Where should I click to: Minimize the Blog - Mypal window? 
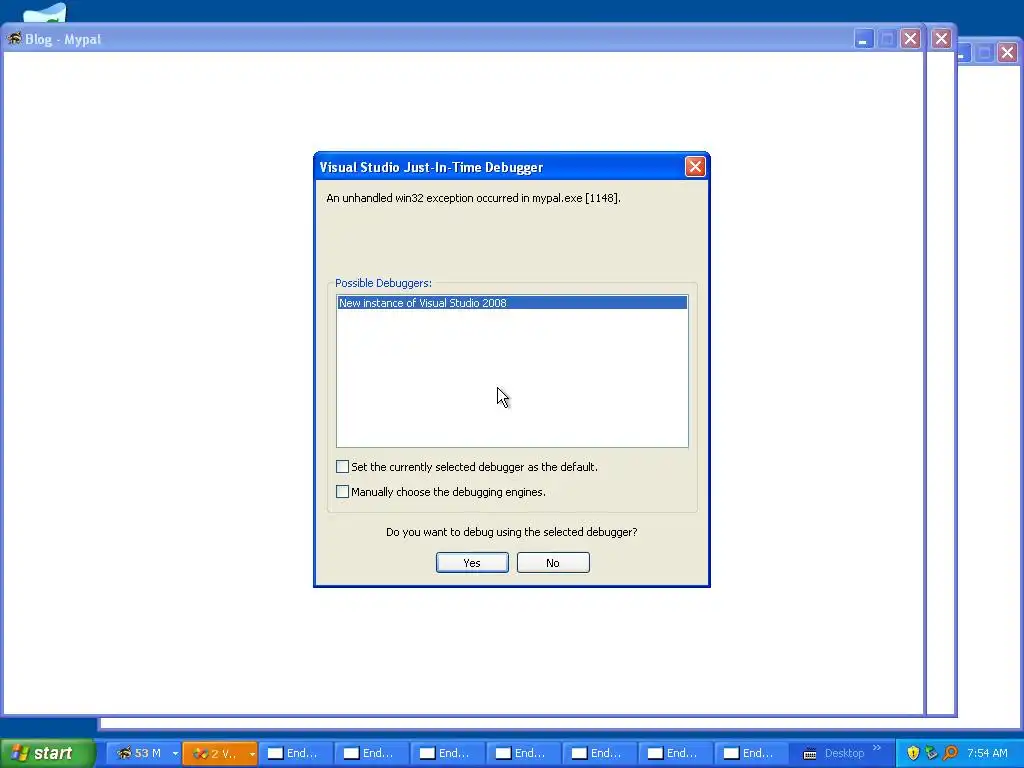(x=863, y=39)
